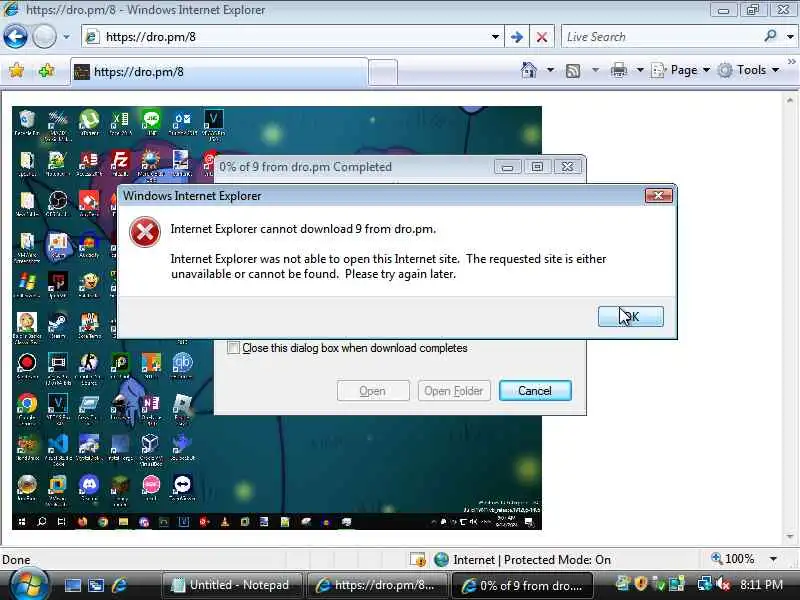Screen dimensions: 800x600
Task: Click the Switch Between Windows quick launch icon
Action: (96, 585)
